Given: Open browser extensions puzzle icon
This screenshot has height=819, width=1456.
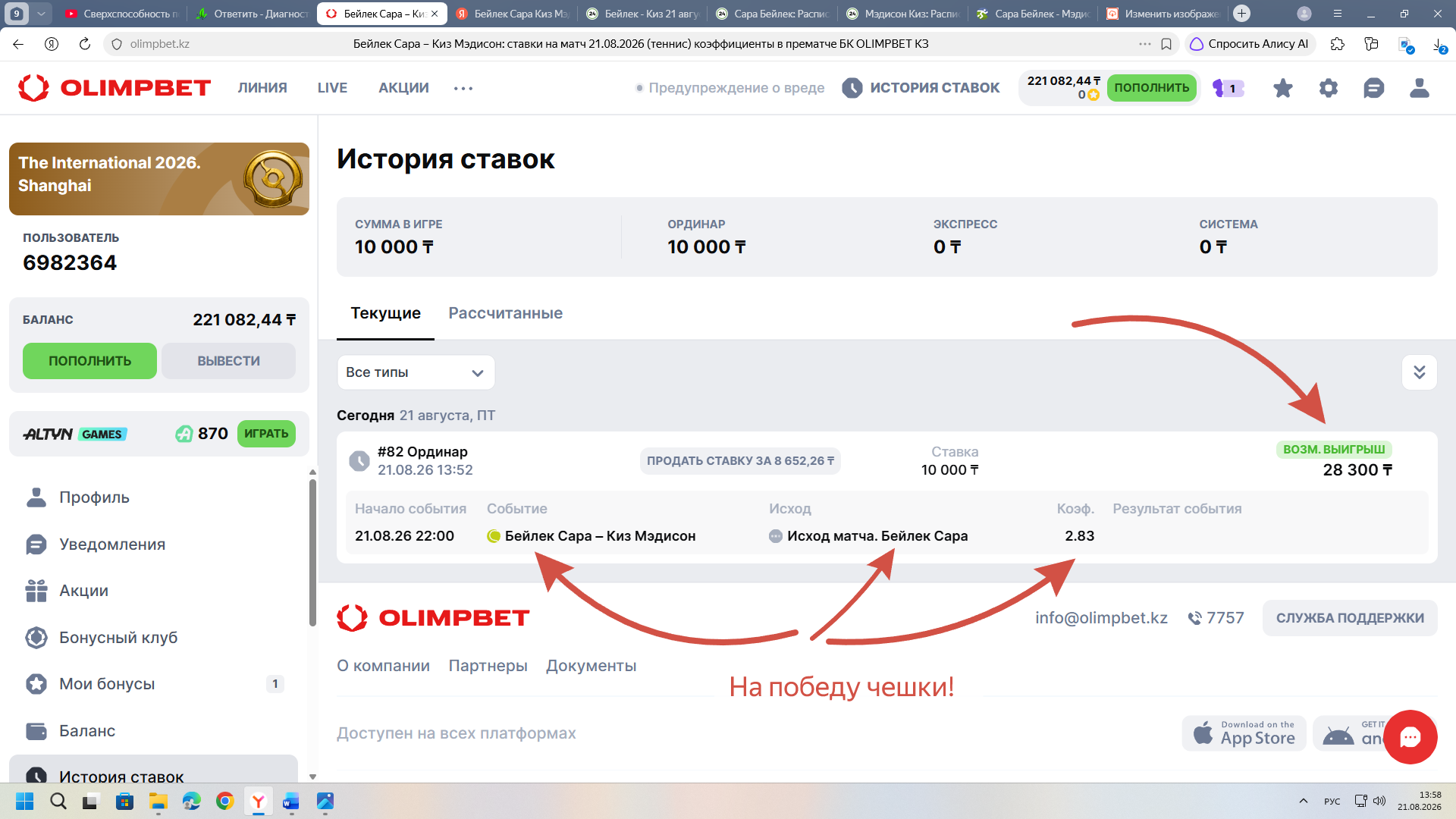Looking at the screenshot, I should (x=1338, y=44).
